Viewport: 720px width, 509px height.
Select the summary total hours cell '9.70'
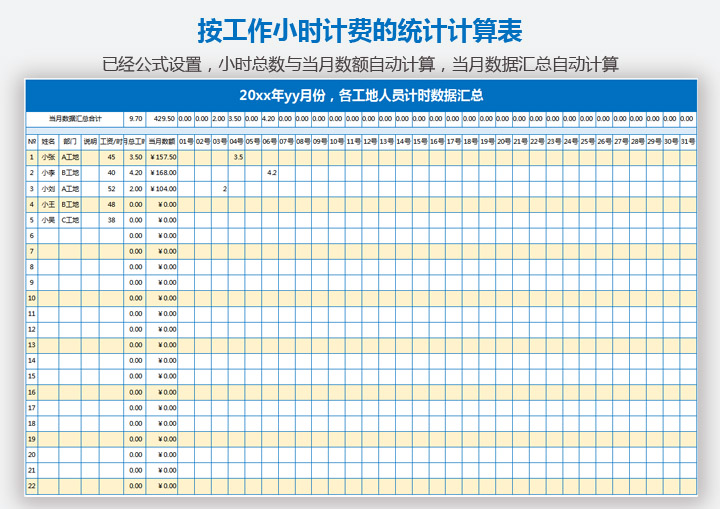(x=135, y=119)
